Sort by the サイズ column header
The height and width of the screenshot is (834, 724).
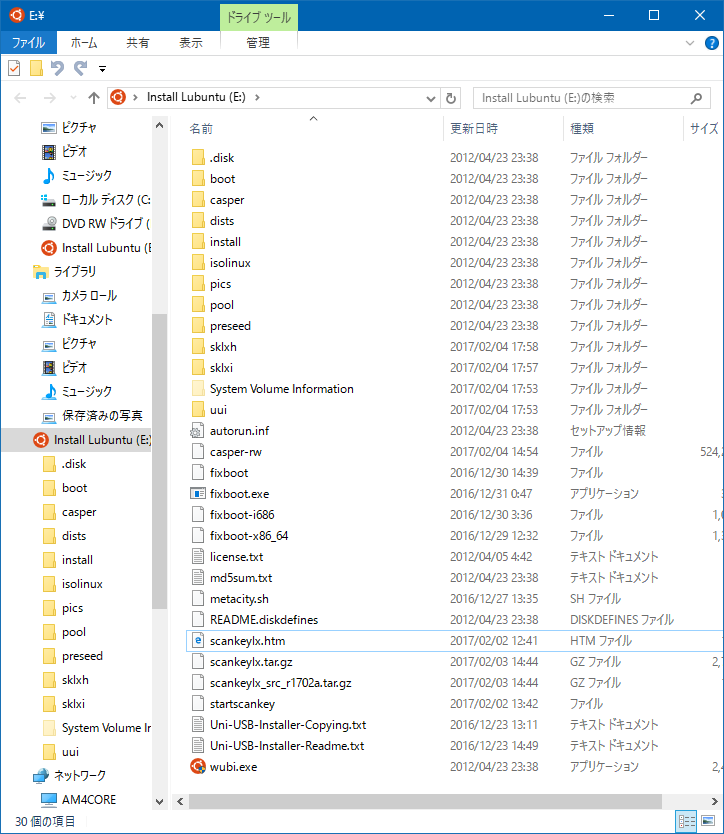pos(704,129)
